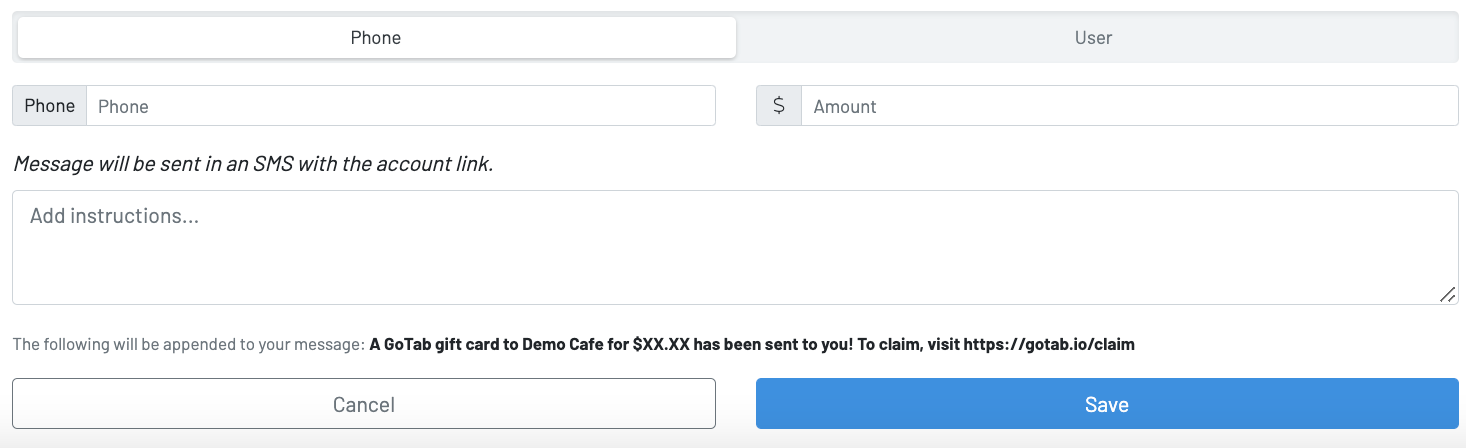
Task: Click the italic SMS account link notice
Action: [x=253, y=164]
